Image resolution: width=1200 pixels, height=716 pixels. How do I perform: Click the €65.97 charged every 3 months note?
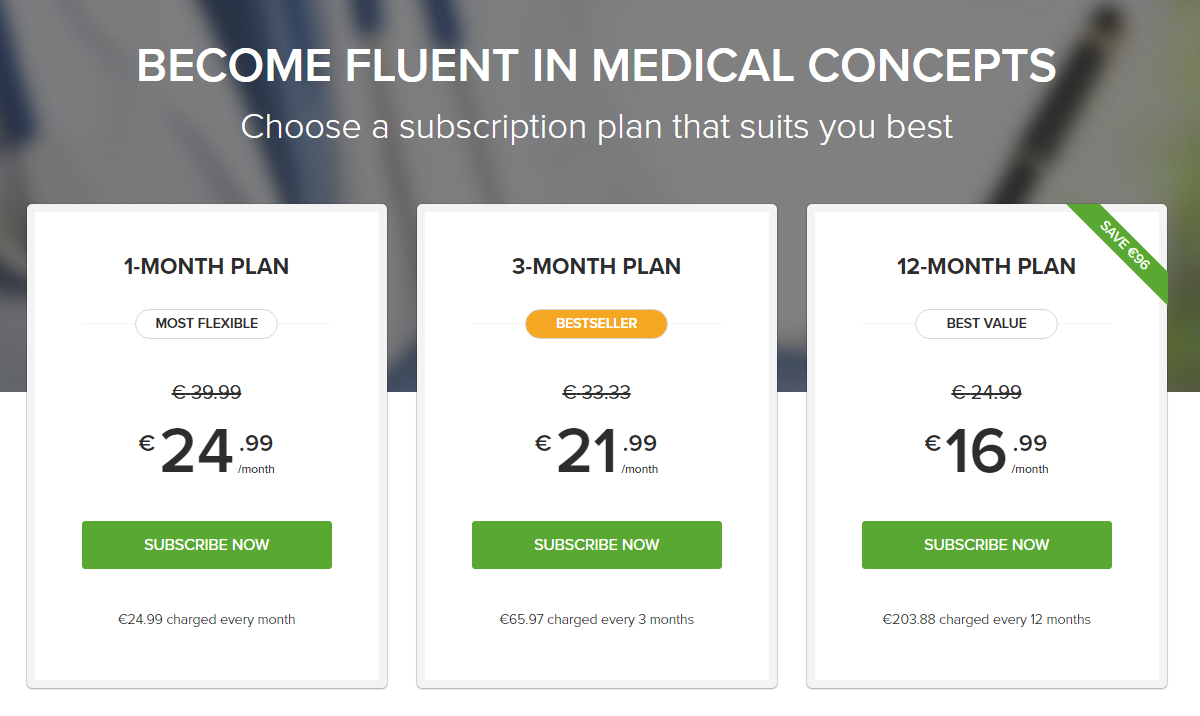pyautogui.click(x=597, y=620)
